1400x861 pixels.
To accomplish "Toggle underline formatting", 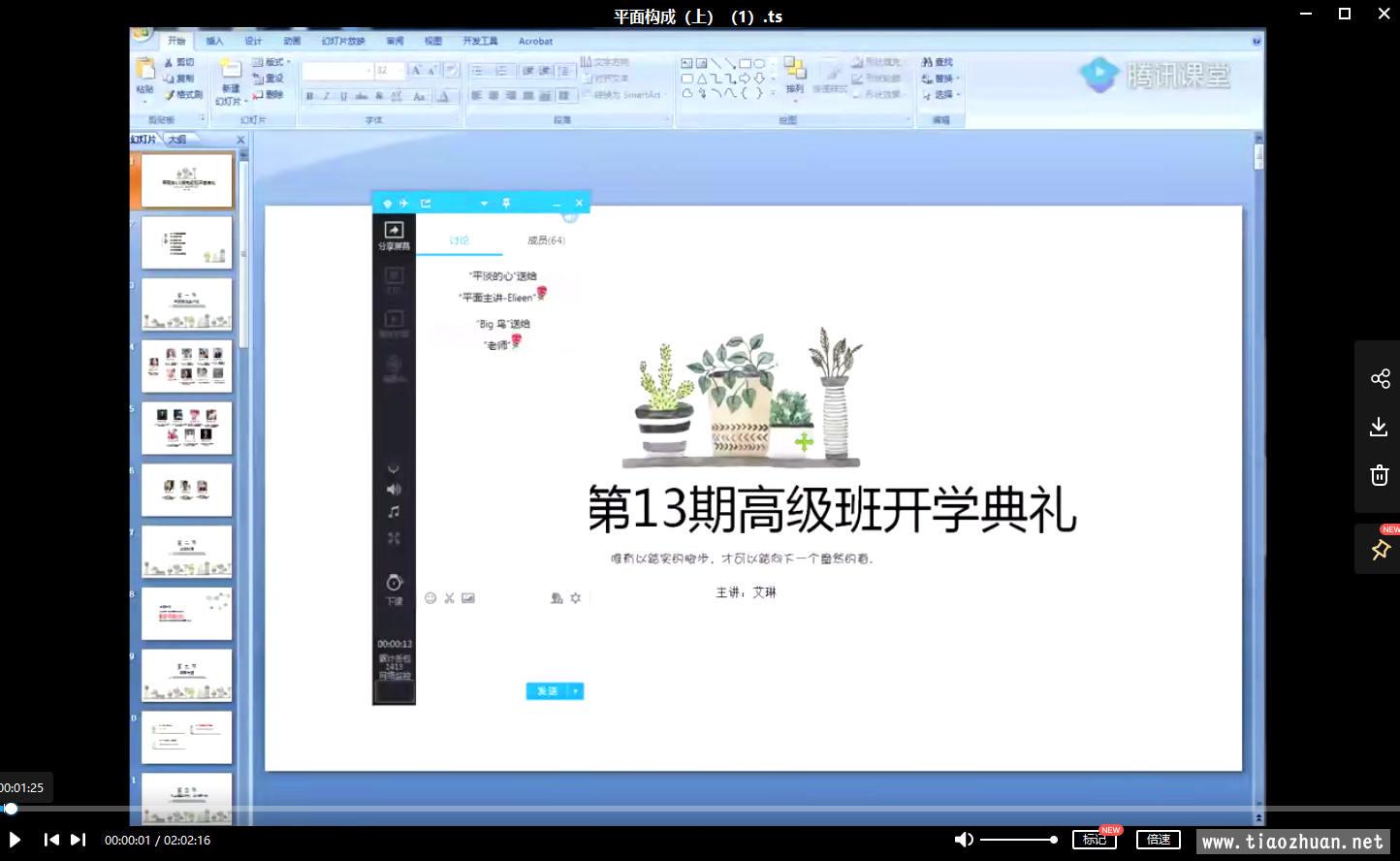I will [x=343, y=96].
